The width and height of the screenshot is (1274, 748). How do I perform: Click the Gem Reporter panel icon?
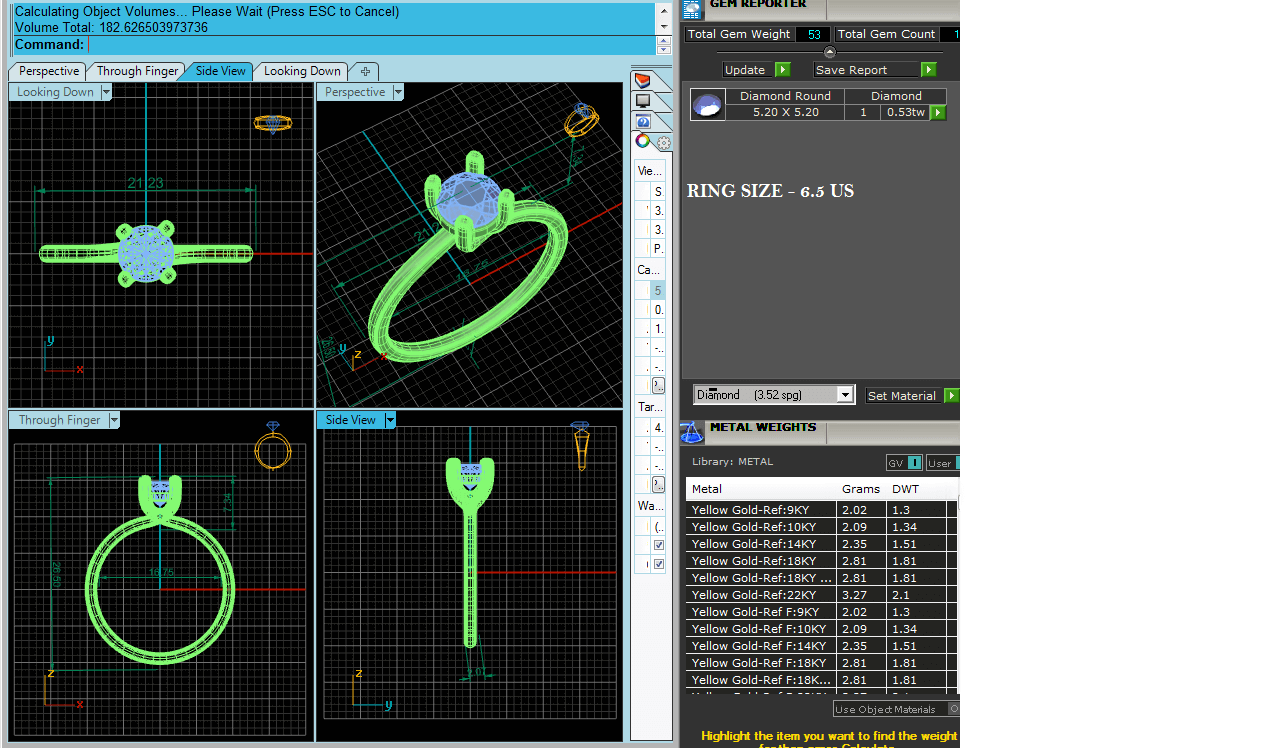692,9
